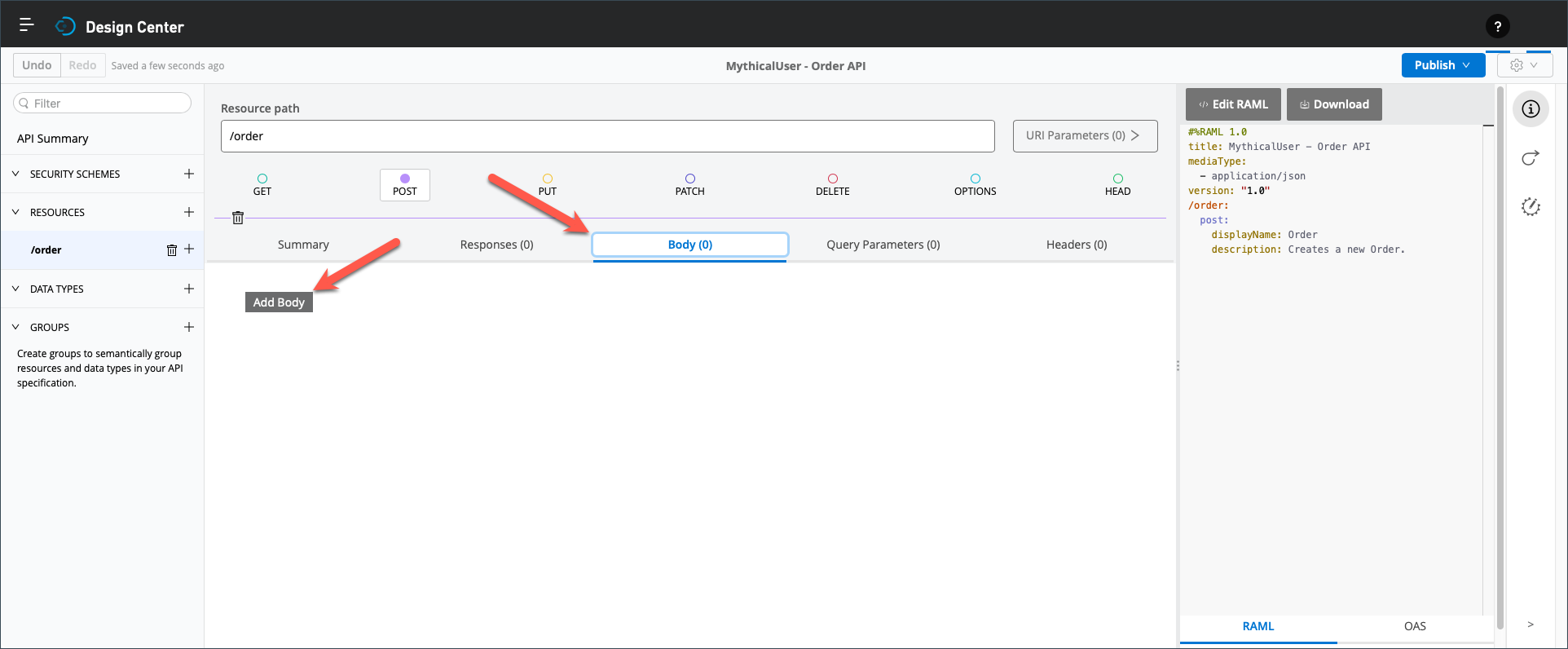
Task: Switch to the Summary tab
Action: [303, 245]
